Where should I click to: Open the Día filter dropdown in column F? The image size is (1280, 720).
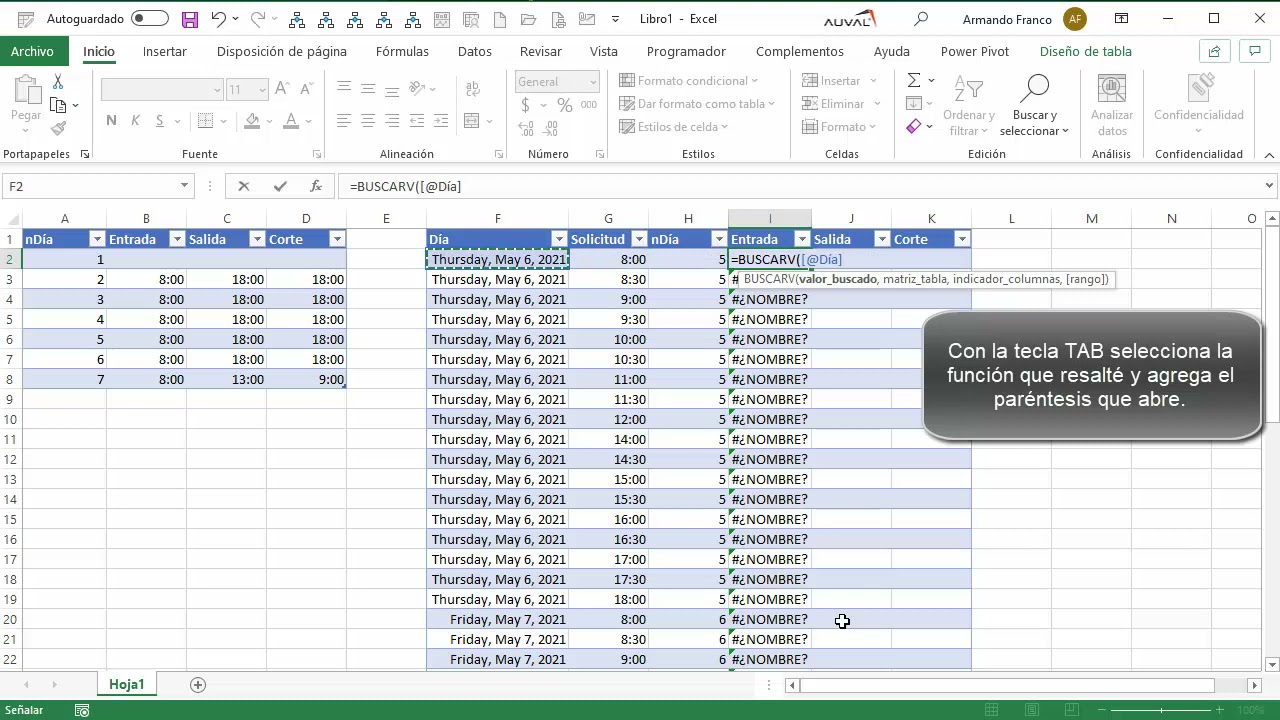(x=559, y=239)
